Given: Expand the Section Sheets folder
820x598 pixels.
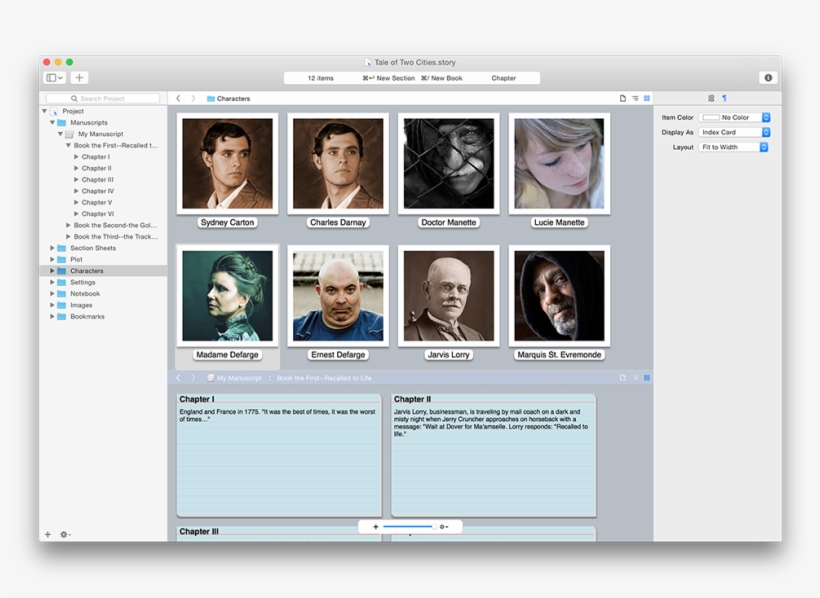Looking at the screenshot, I should (x=52, y=248).
